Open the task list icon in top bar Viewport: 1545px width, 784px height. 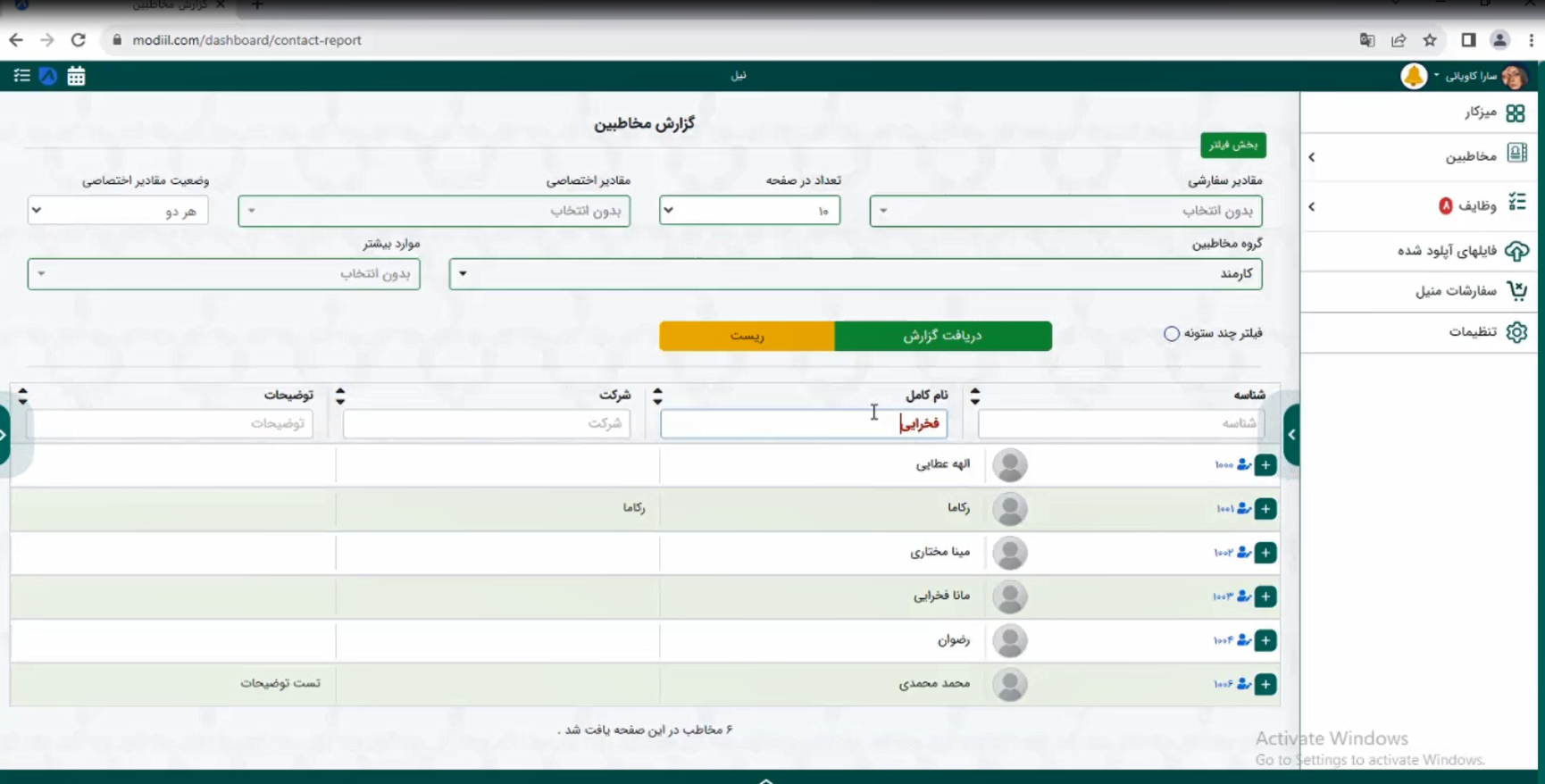click(x=22, y=77)
